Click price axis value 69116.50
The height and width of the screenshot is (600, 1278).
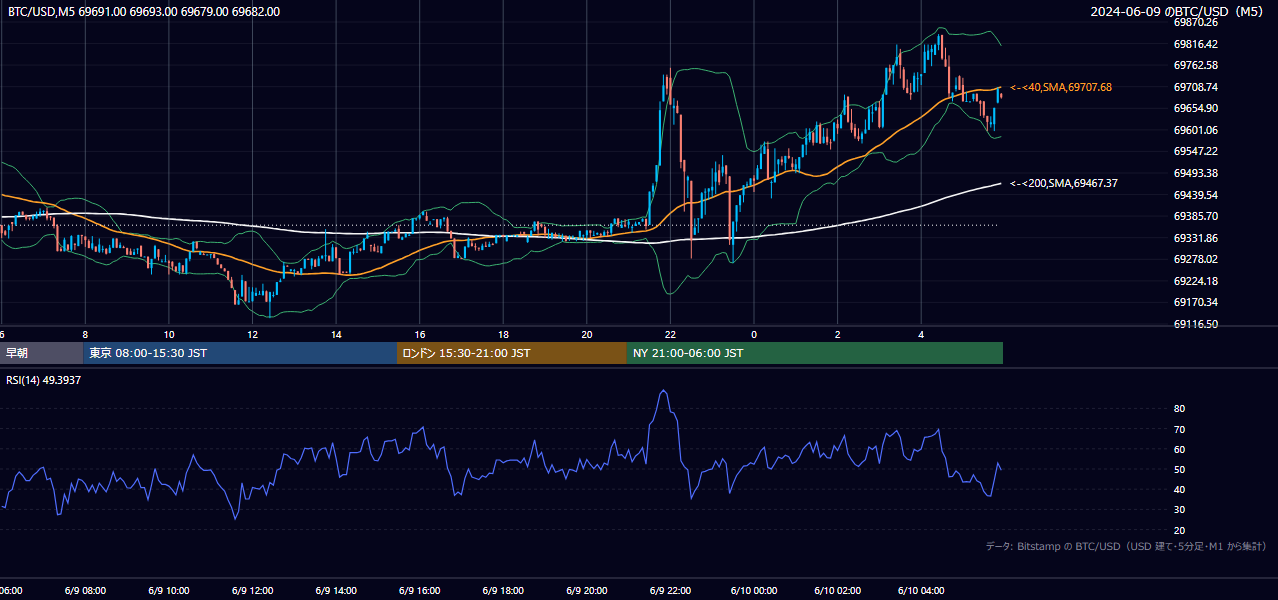[1195, 324]
